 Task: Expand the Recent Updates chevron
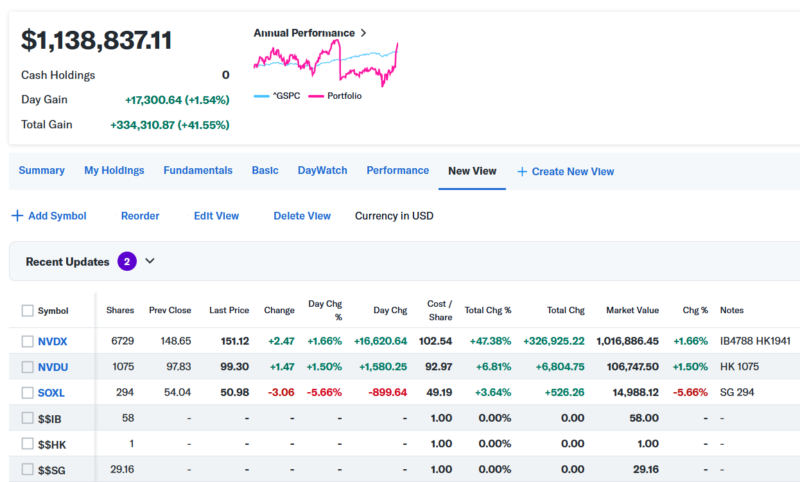tap(150, 262)
